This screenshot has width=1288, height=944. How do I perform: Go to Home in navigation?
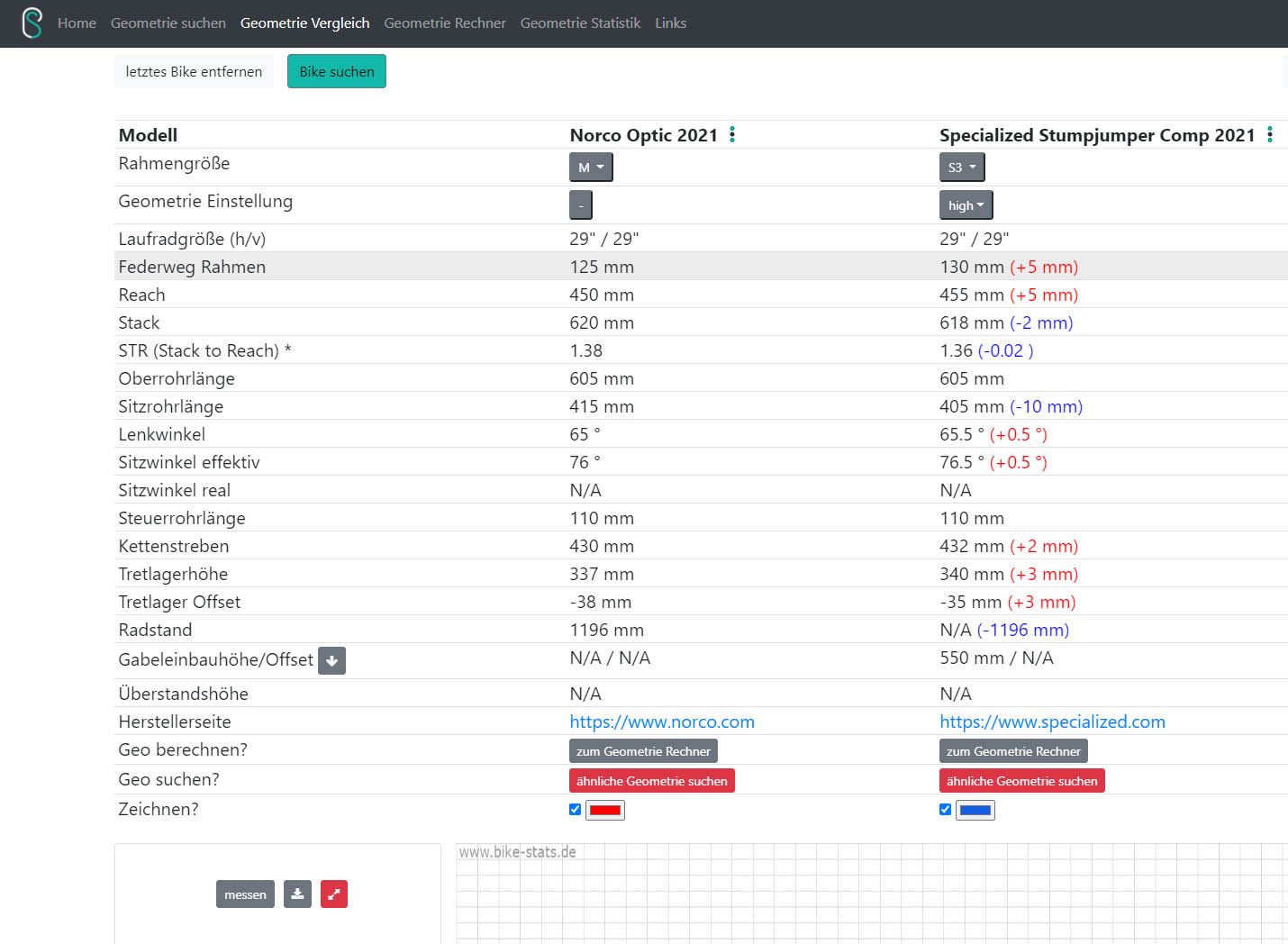click(77, 23)
